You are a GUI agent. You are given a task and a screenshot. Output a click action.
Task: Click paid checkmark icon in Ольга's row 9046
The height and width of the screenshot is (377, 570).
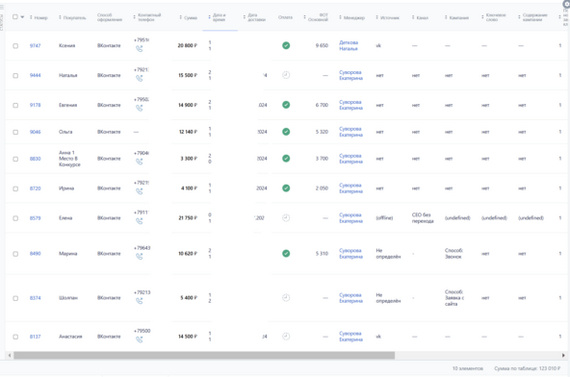tap(286, 132)
